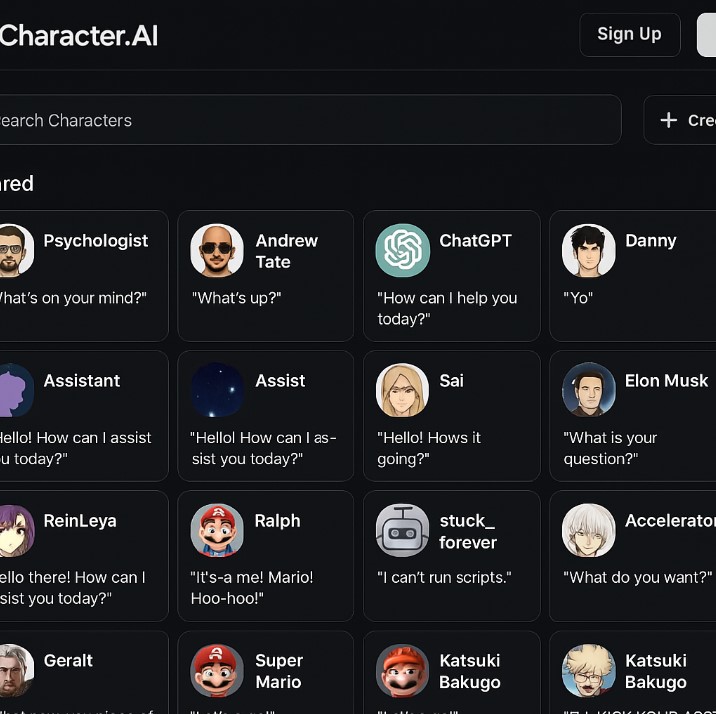Viewport: 716px width, 714px height.
Task: Click the Elon Musk portrait avatar
Action: pyautogui.click(x=589, y=390)
